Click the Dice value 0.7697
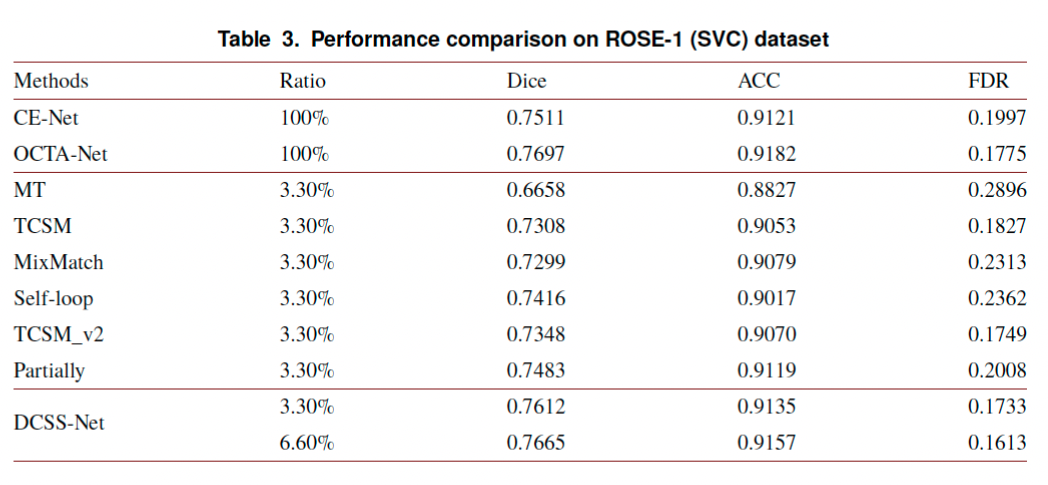The width and height of the screenshot is (1048, 485). [x=536, y=154]
